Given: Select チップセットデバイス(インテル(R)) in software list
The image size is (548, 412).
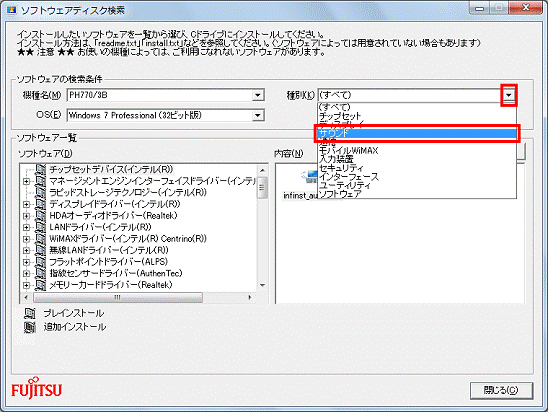Looking at the screenshot, I should pos(111,169).
